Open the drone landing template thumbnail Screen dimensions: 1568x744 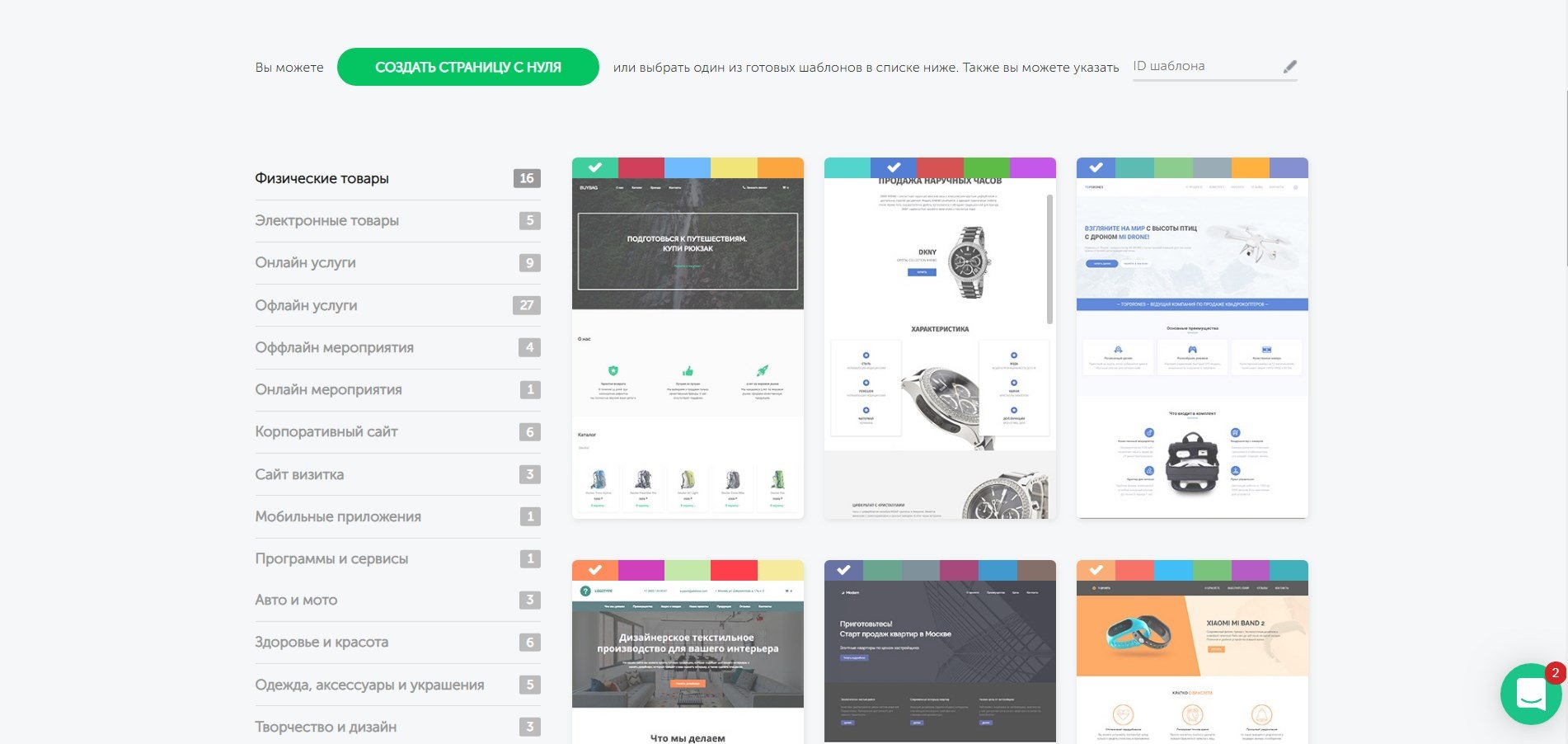click(x=1192, y=348)
